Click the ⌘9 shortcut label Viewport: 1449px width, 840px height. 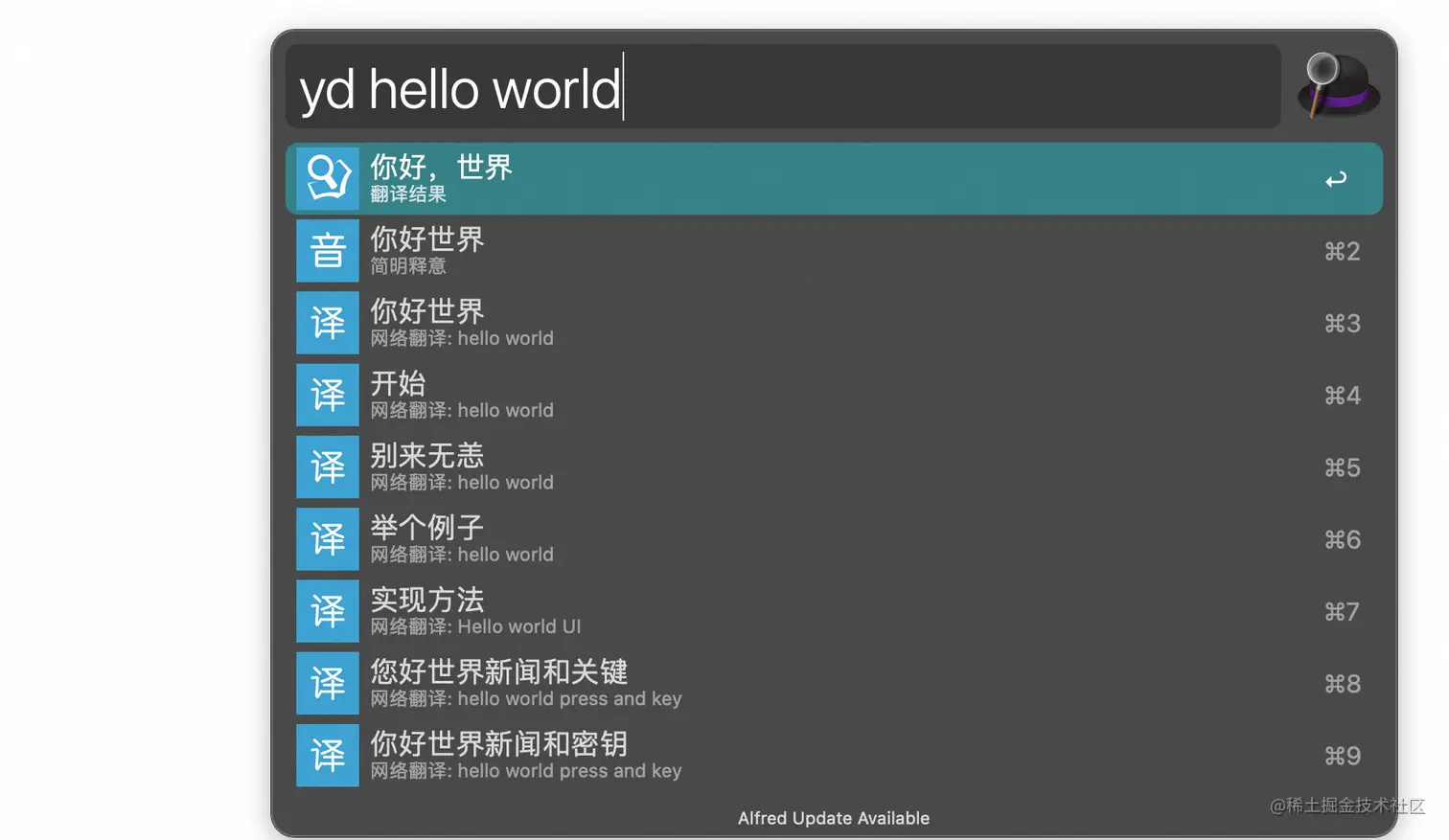(x=1342, y=756)
